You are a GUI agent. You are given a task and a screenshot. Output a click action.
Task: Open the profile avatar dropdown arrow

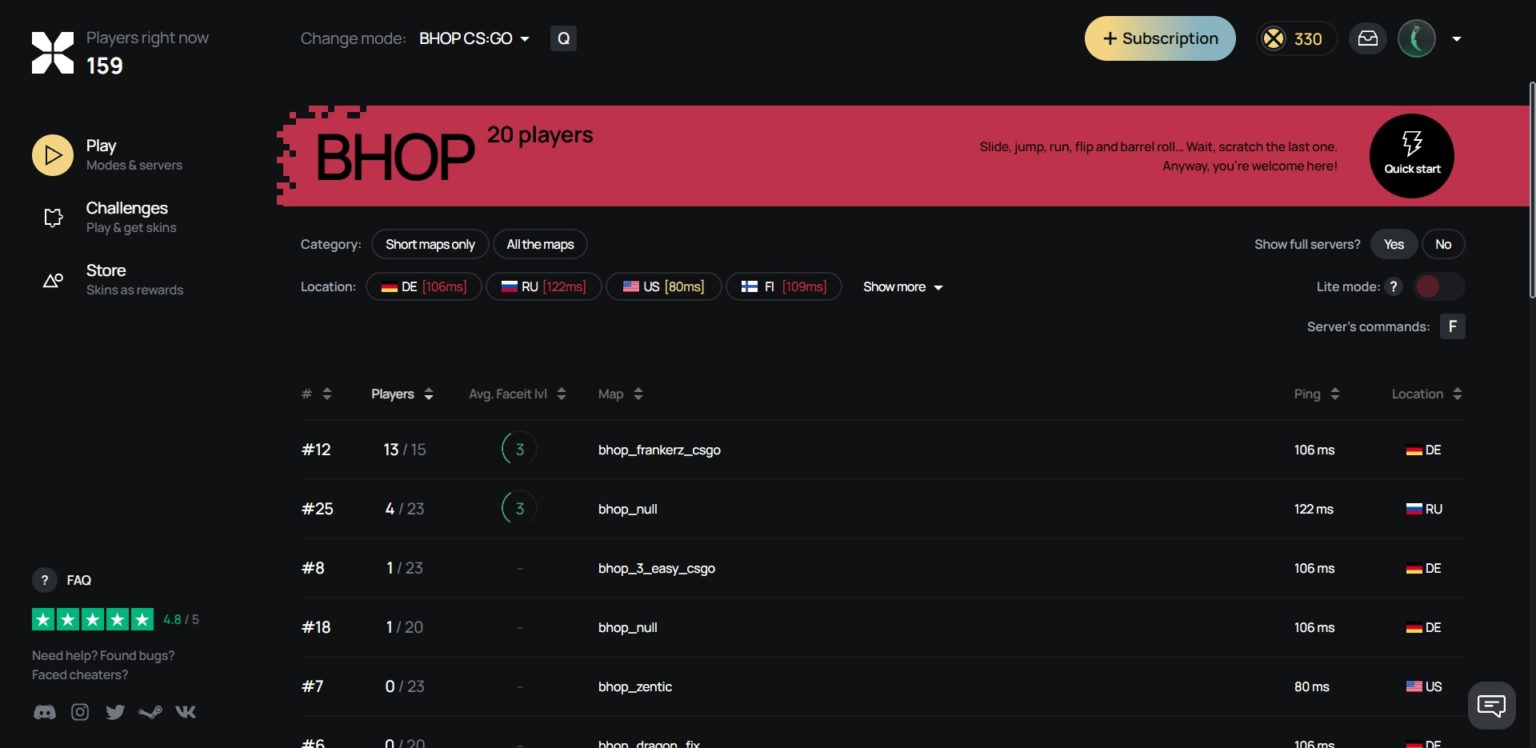click(x=1456, y=38)
